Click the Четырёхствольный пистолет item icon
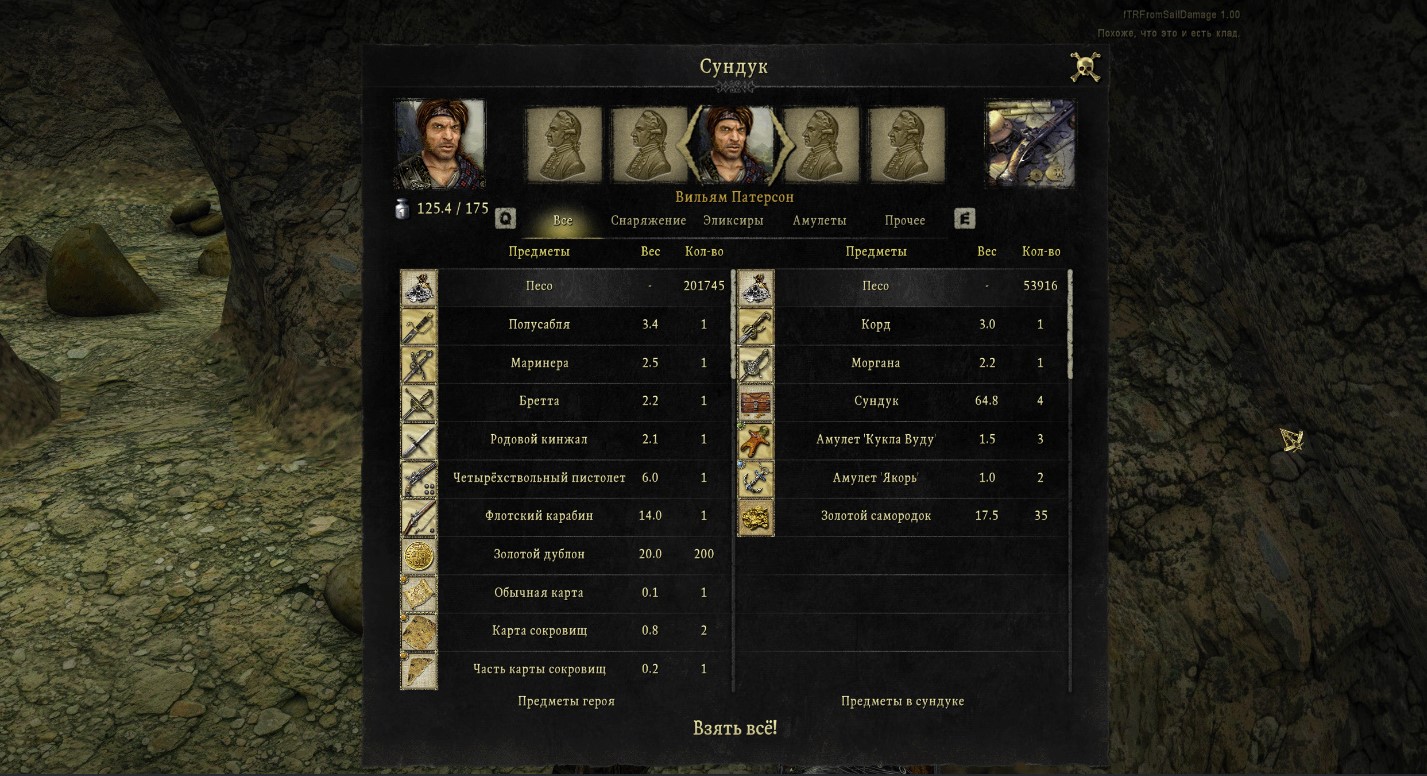Viewport: 1427px width, 776px height. [418, 478]
